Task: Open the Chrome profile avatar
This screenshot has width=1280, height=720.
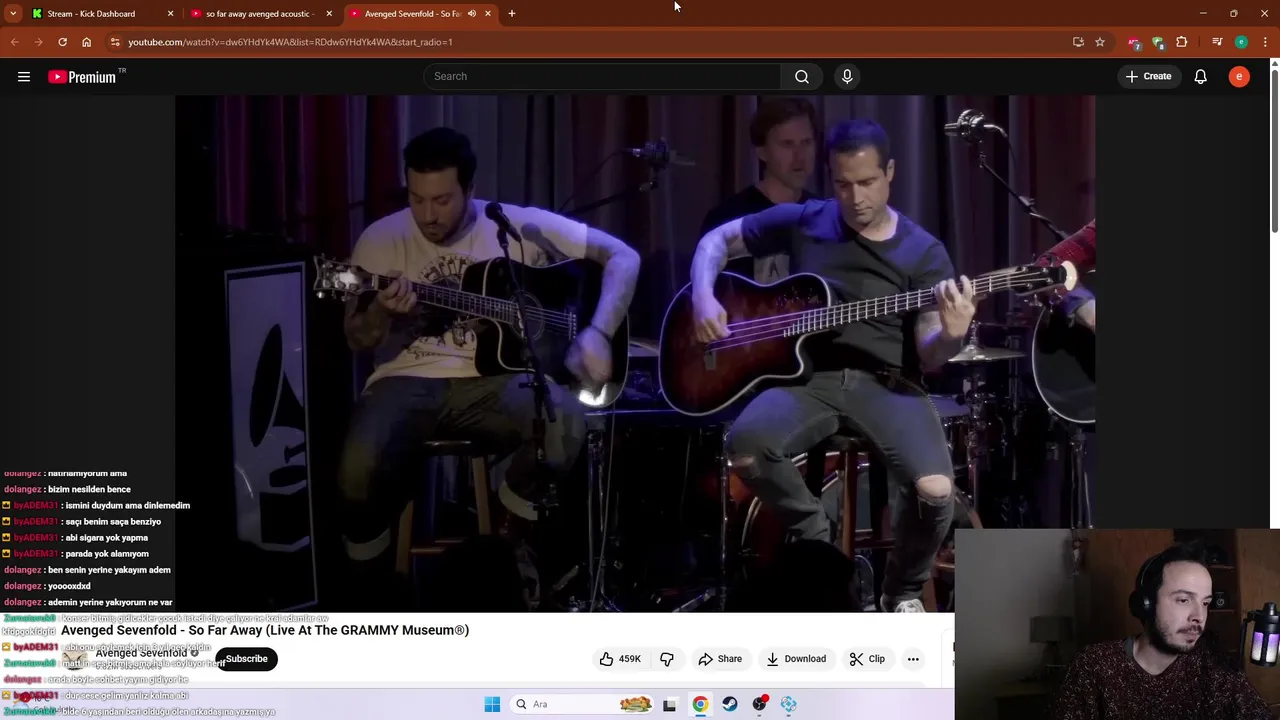Action: coord(1241,42)
